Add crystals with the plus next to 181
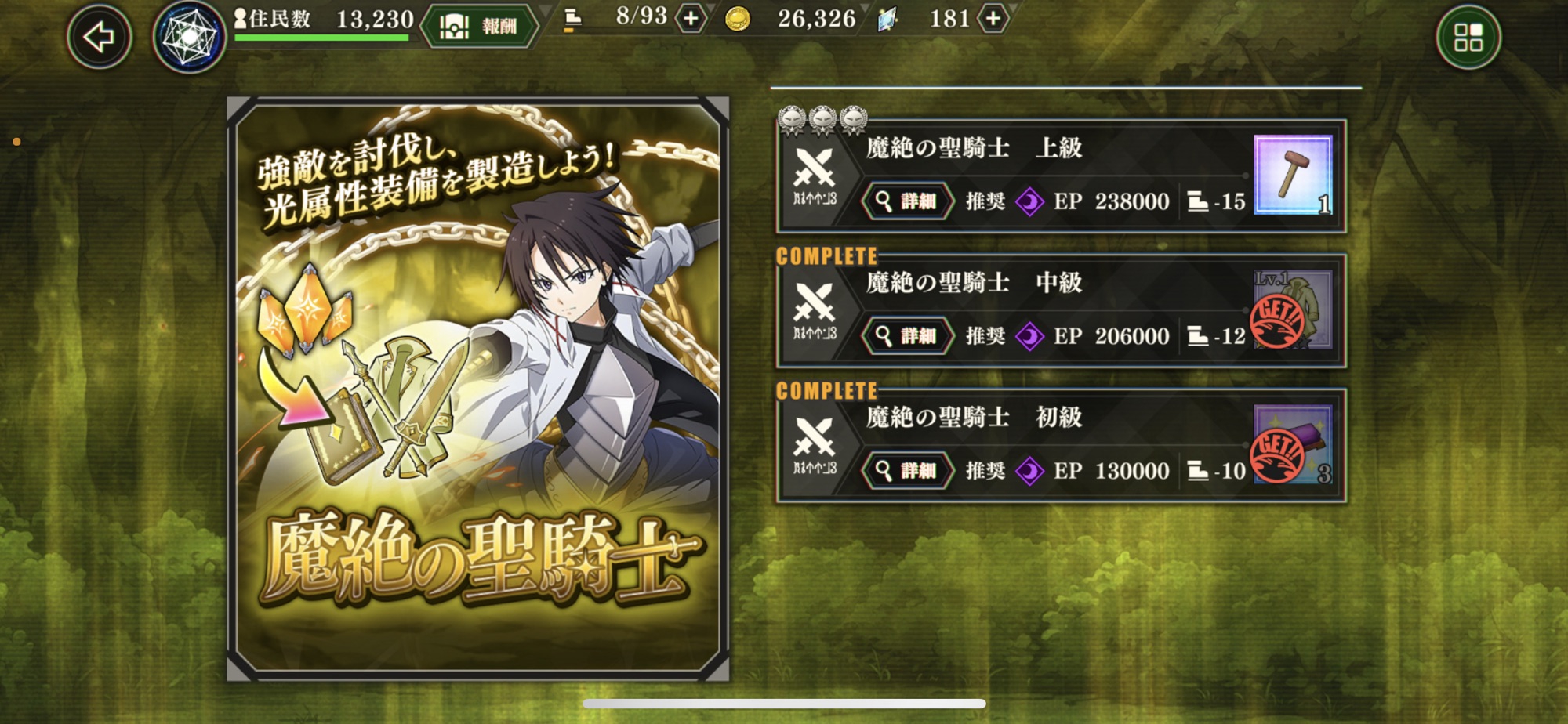This screenshot has width=1568, height=724. (993, 19)
